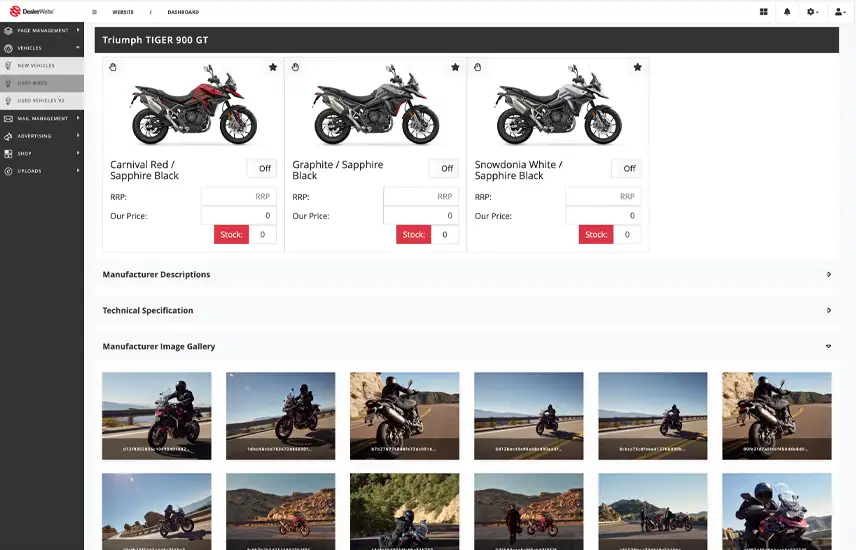Click the Advertising megaphone icon
Viewport: 856px width, 550px height.
[x=8, y=136]
